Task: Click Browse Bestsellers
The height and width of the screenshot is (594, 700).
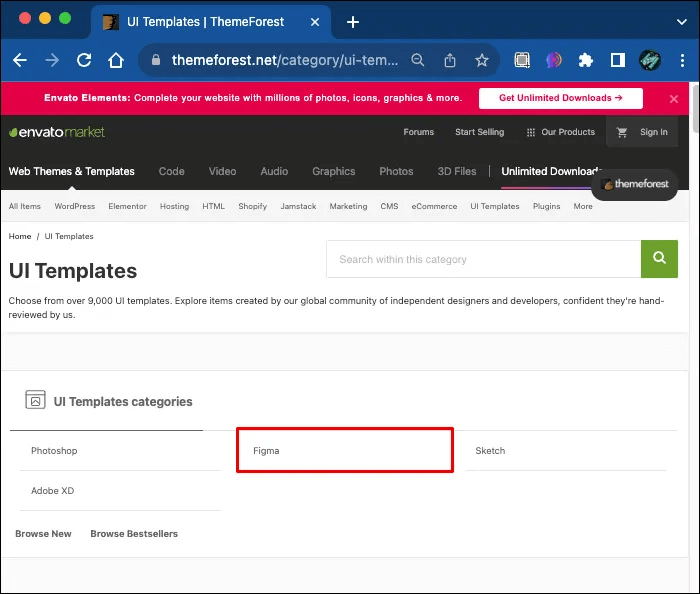Action: pos(134,534)
